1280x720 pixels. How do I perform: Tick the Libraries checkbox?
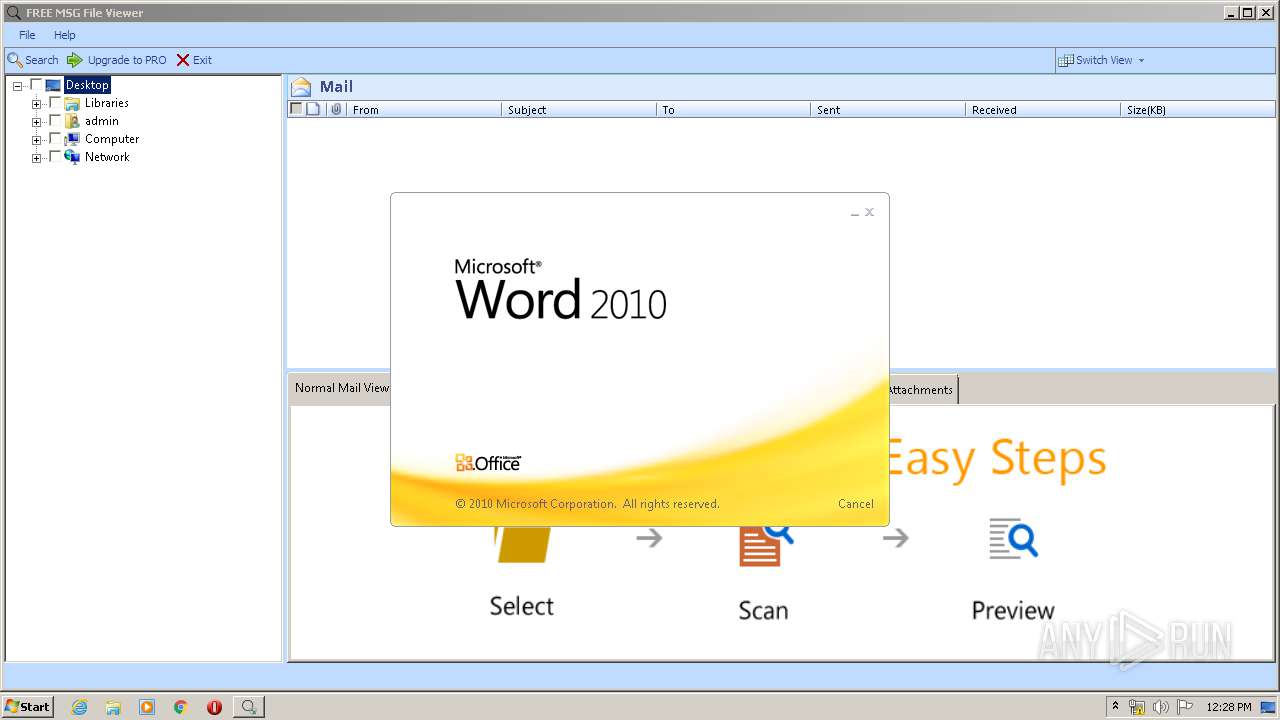[x=55, y=103]
